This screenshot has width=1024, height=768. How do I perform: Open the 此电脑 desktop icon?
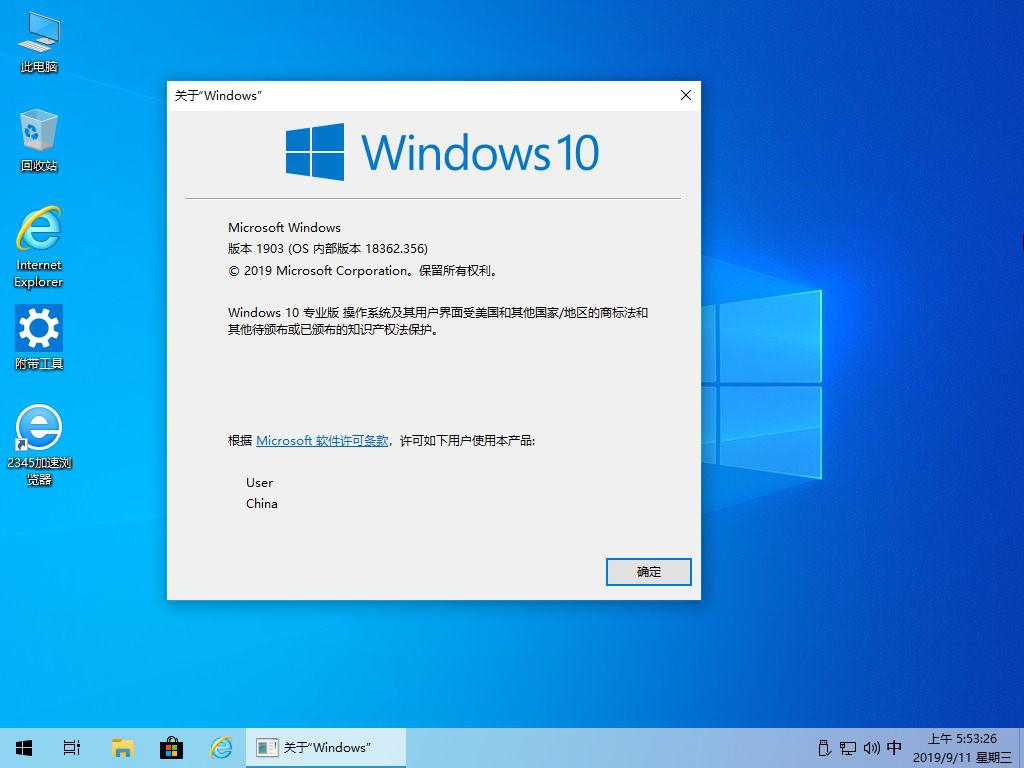click(x=39, y=40)
